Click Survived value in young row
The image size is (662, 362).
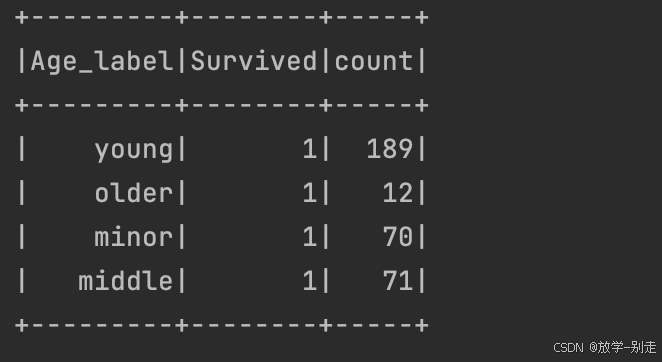pos(309,150)
